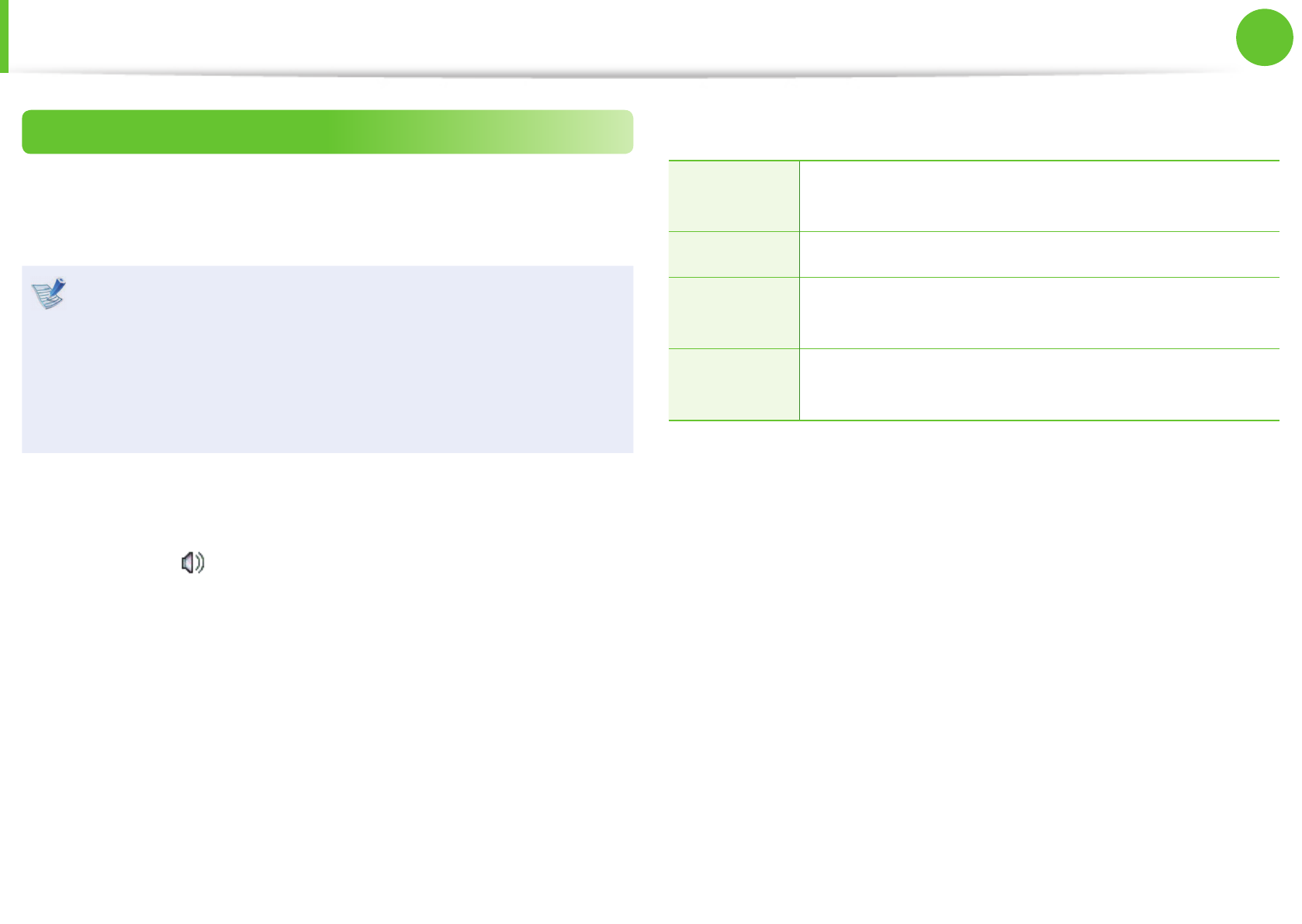Click the thick green top border of the table
Image resolution: width=1302 pixels, height=924 pixels.
coord(973,161)
